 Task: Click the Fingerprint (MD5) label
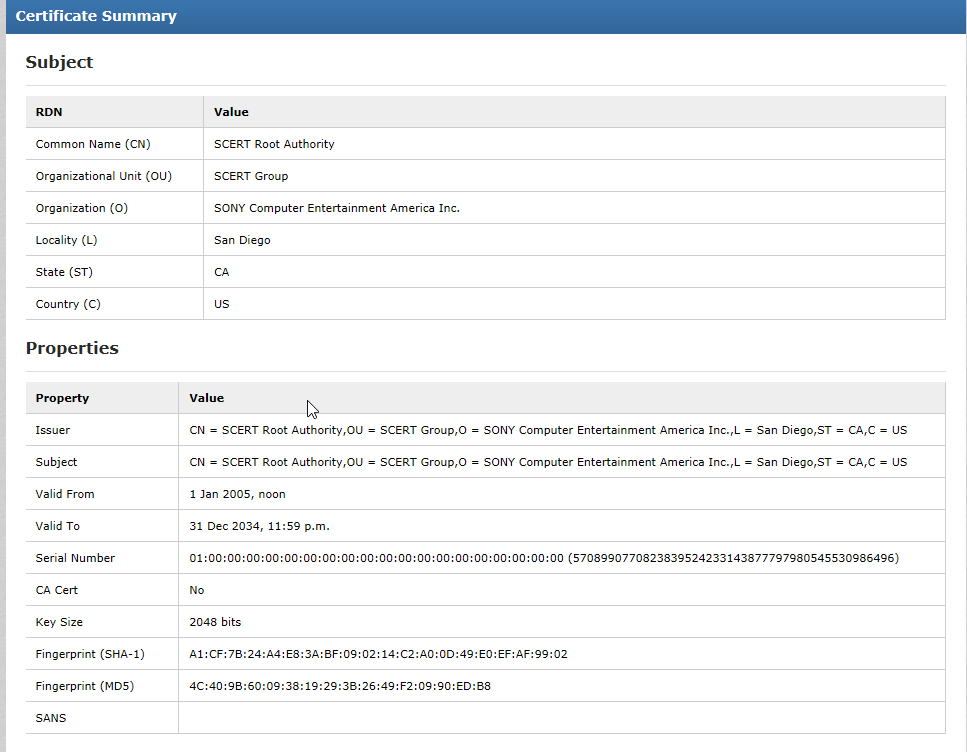[x=84, y=687]
